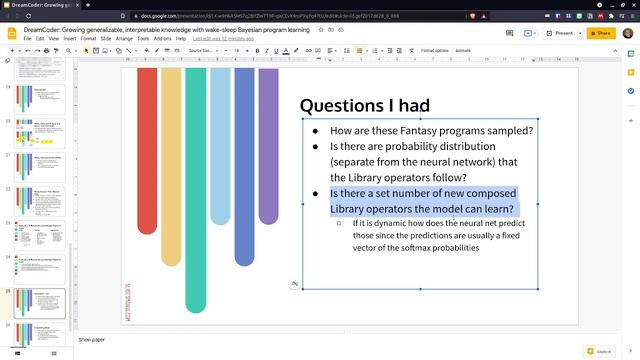Image resolution: width=640 pixels, height=360 pixels.
Task: Switch to filmstrip view at bottom left
Action: coord(18,353)
